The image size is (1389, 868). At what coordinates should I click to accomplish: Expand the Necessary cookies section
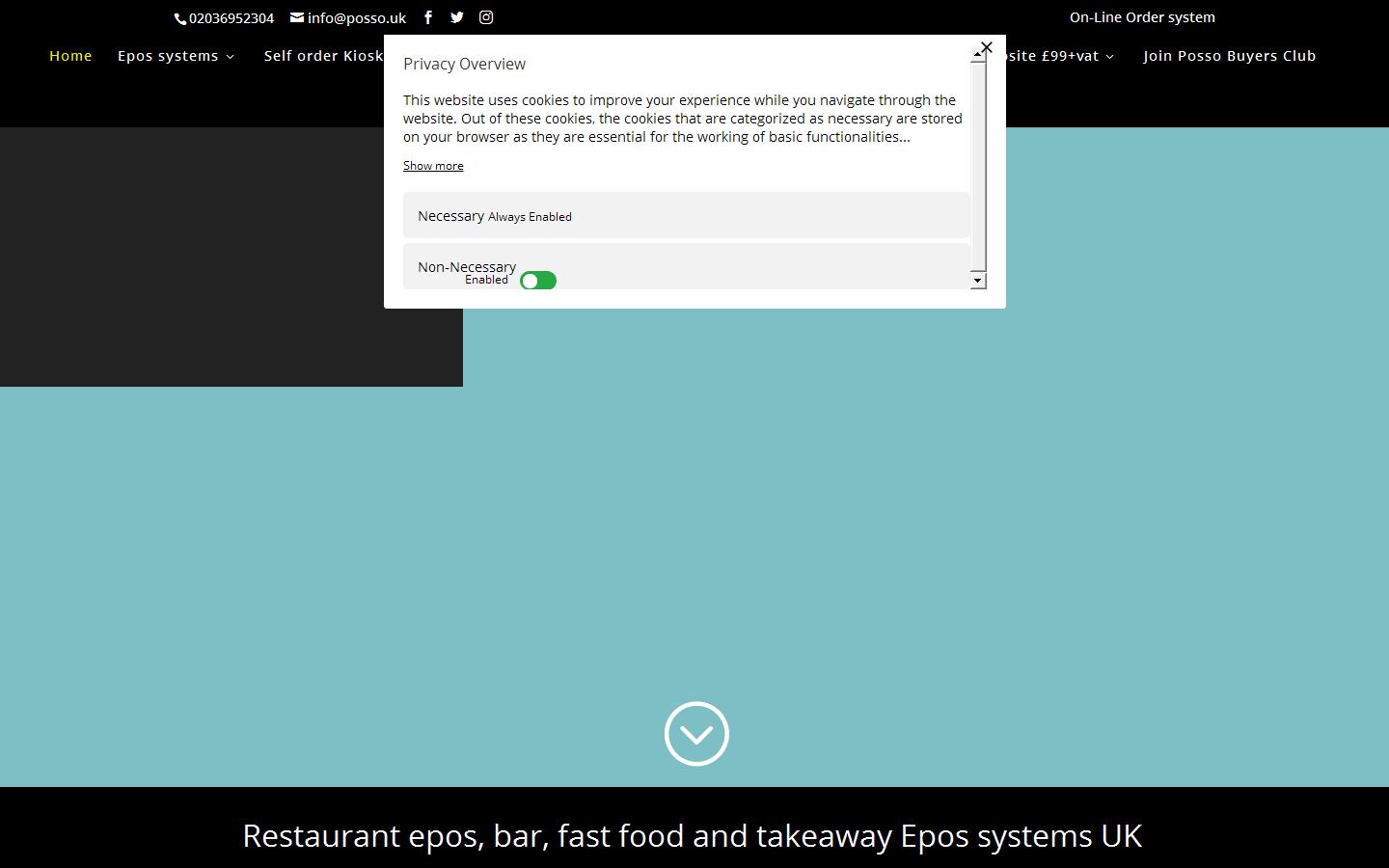451,216
